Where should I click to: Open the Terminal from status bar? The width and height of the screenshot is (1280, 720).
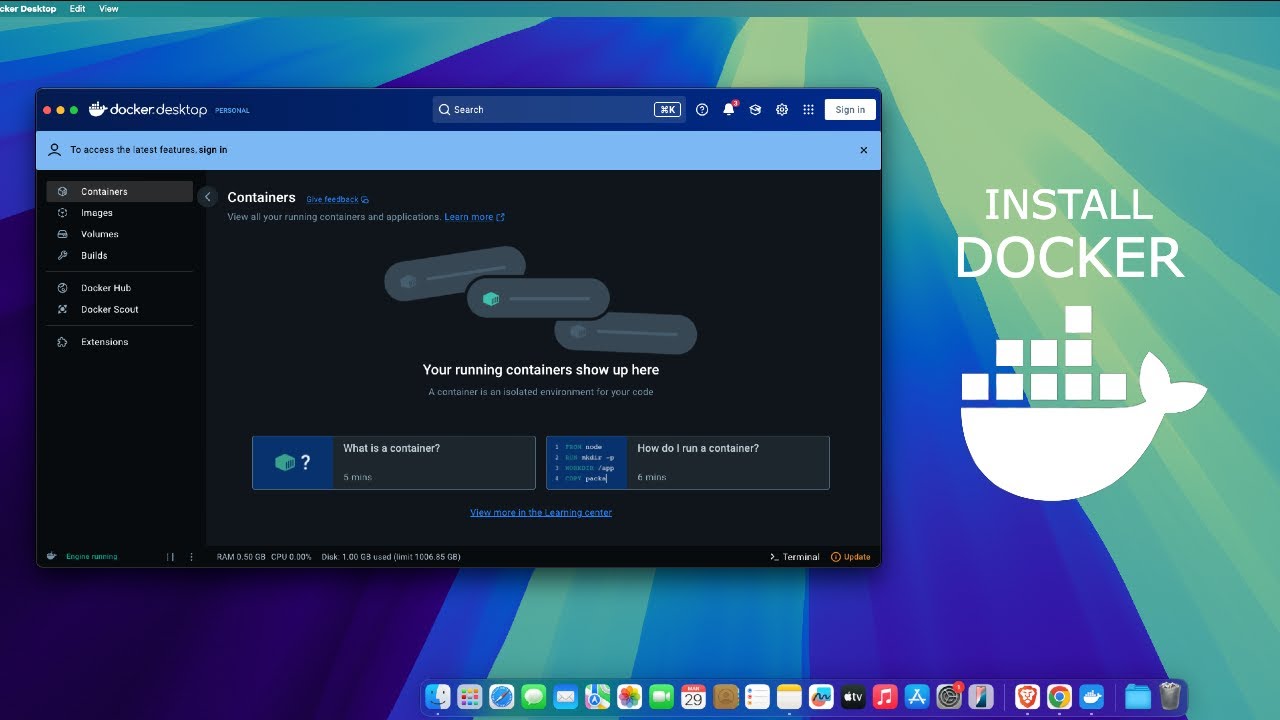(795, 557)
